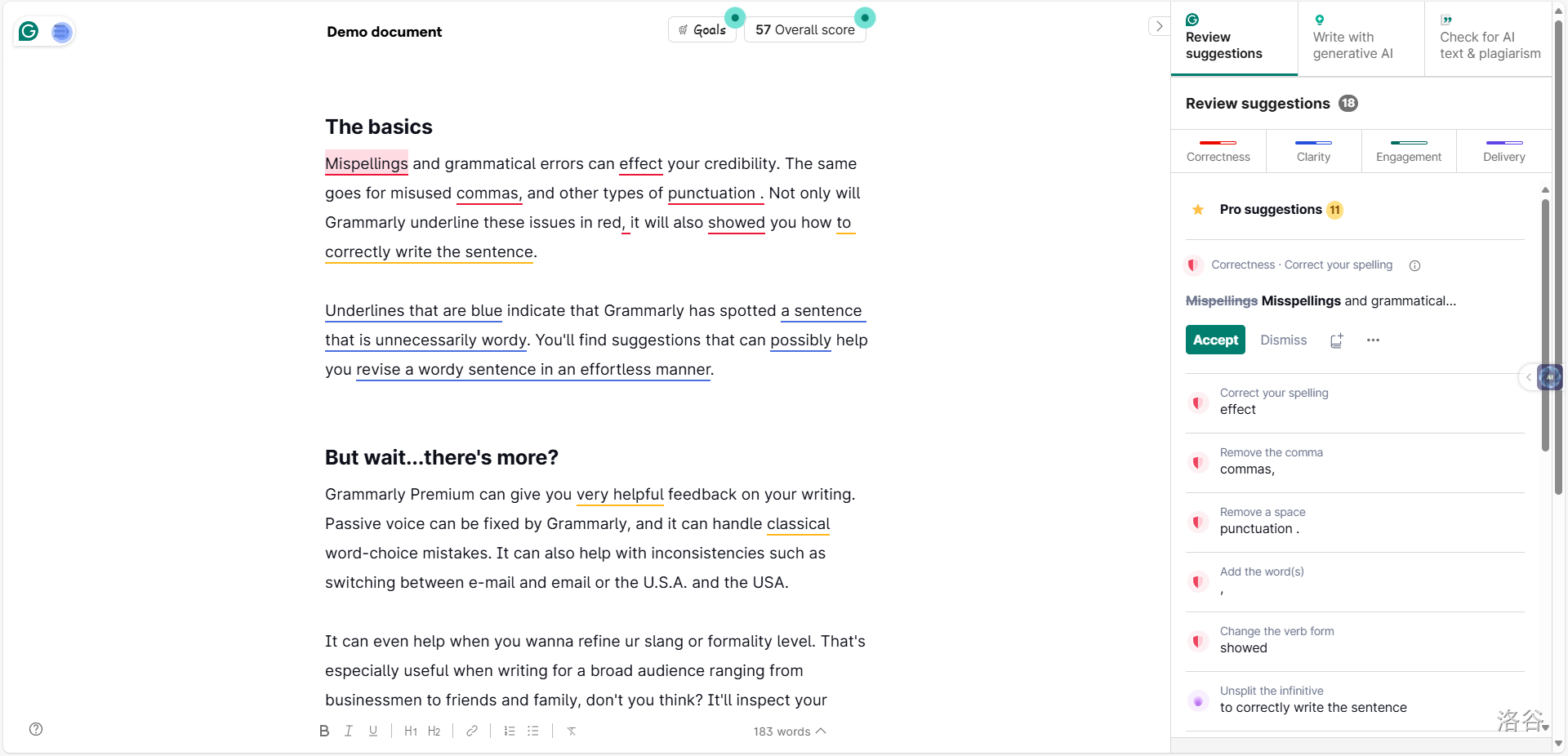Toggle bold formatting
1568x756 pixels.
(324, 731)
